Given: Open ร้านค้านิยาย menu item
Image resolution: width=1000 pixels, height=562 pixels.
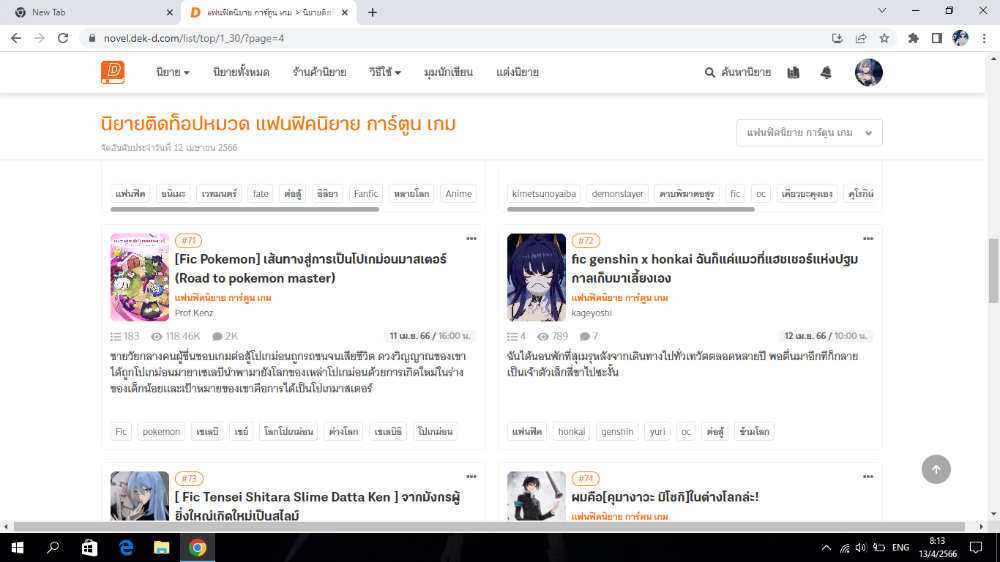Looking at the screenshot, I should 320,72.
